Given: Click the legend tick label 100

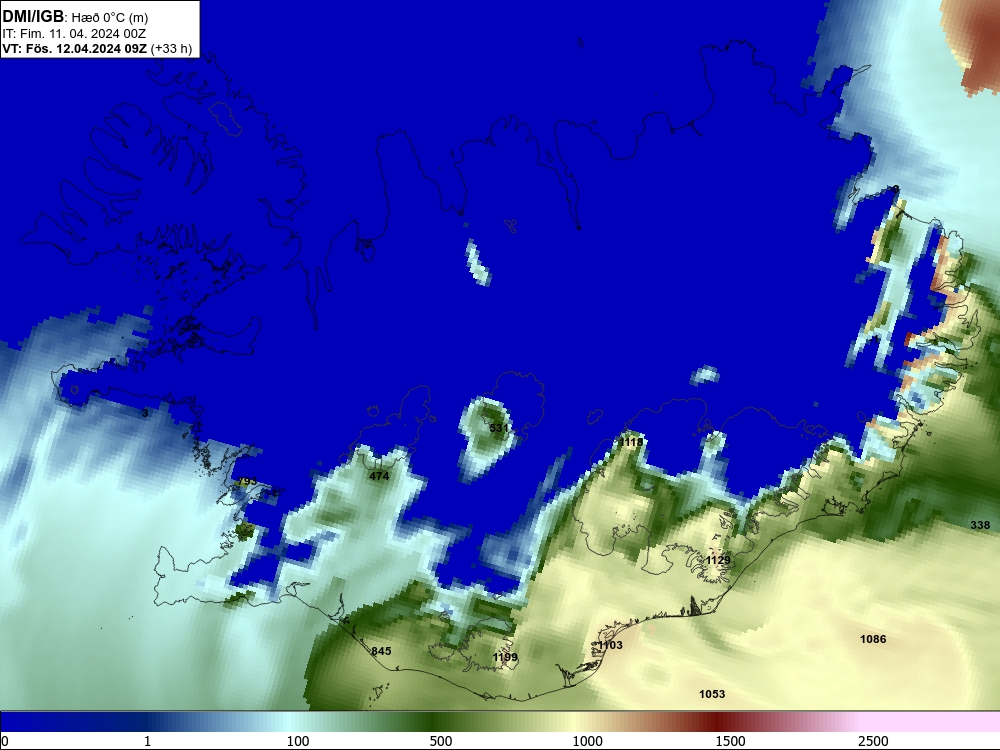Looking at the screenshot, I should tap(298, 741).
